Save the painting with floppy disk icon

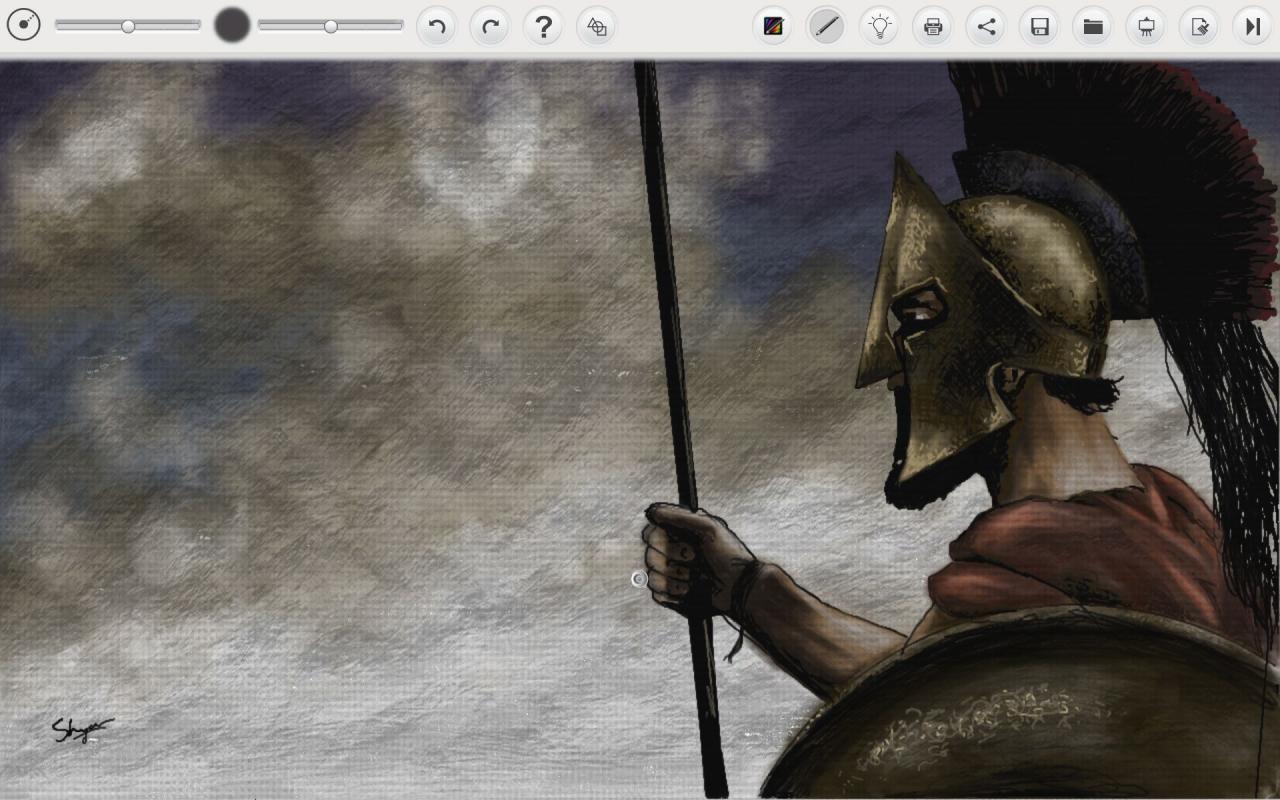tap(1040, 27)
